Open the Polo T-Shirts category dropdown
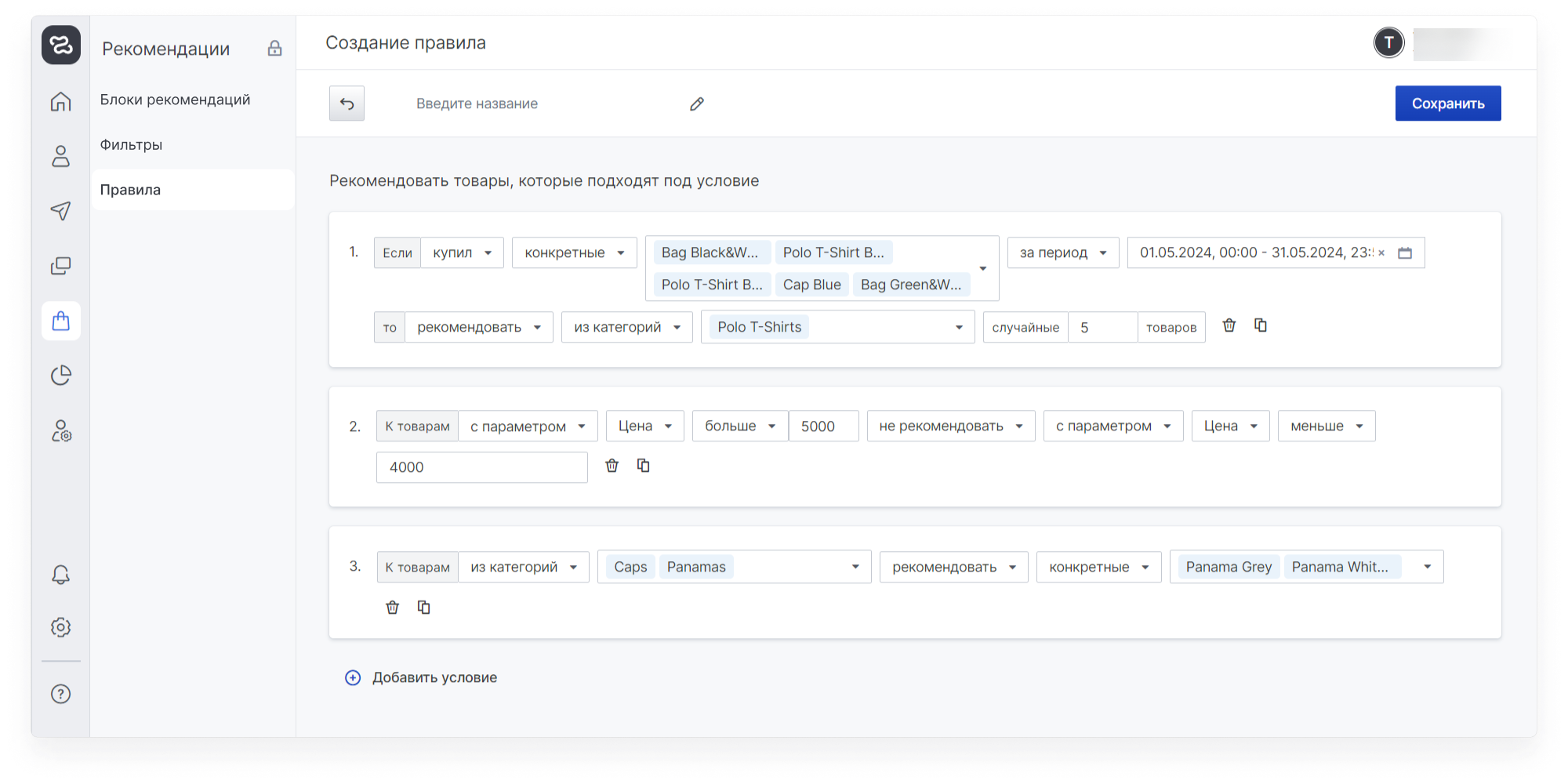The image size is (1568, 784). coord(837,327)
